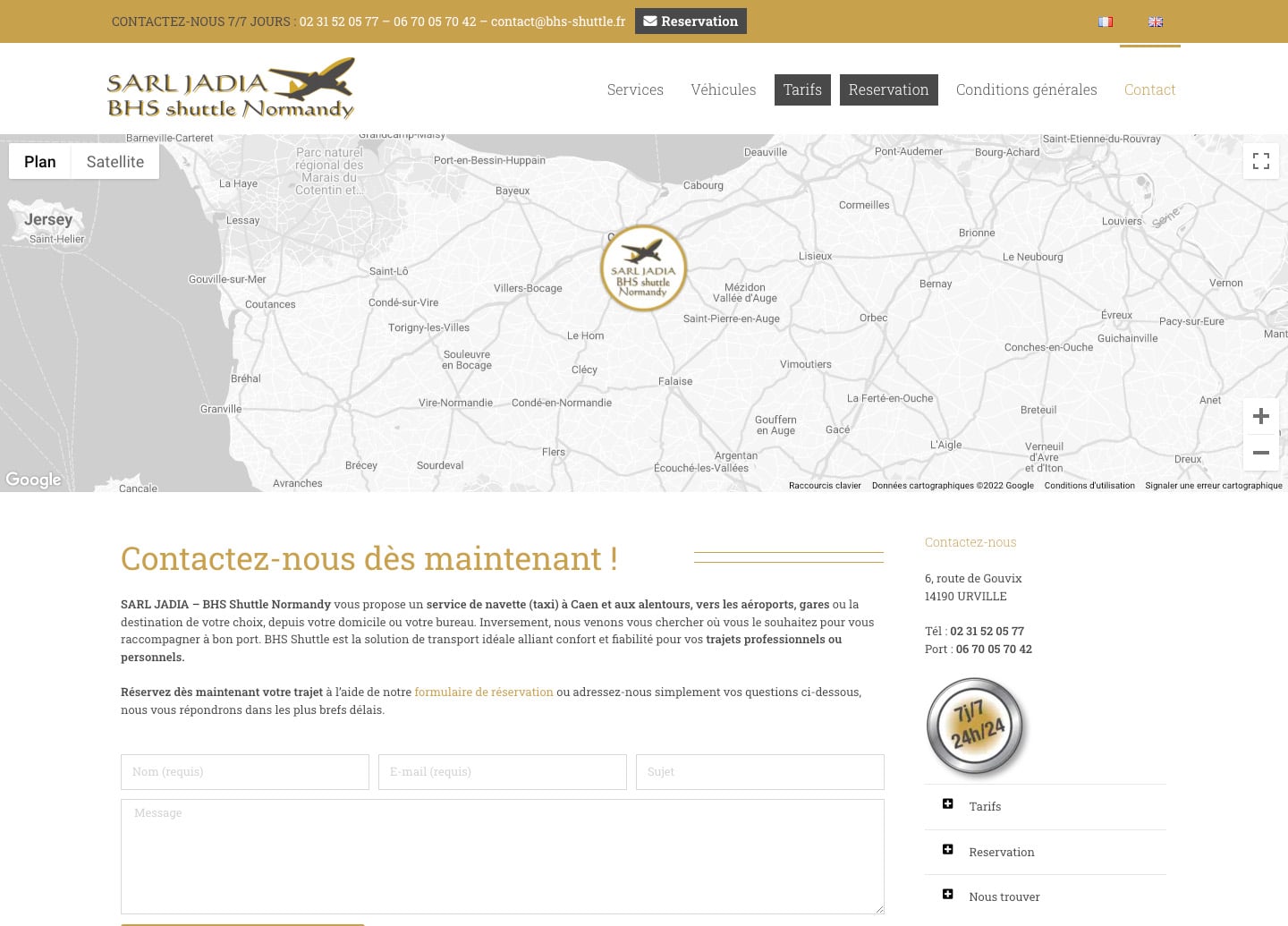Switch map to Plan view
The height and width of the screenshot is (926, 1288).
coord(40,162)
